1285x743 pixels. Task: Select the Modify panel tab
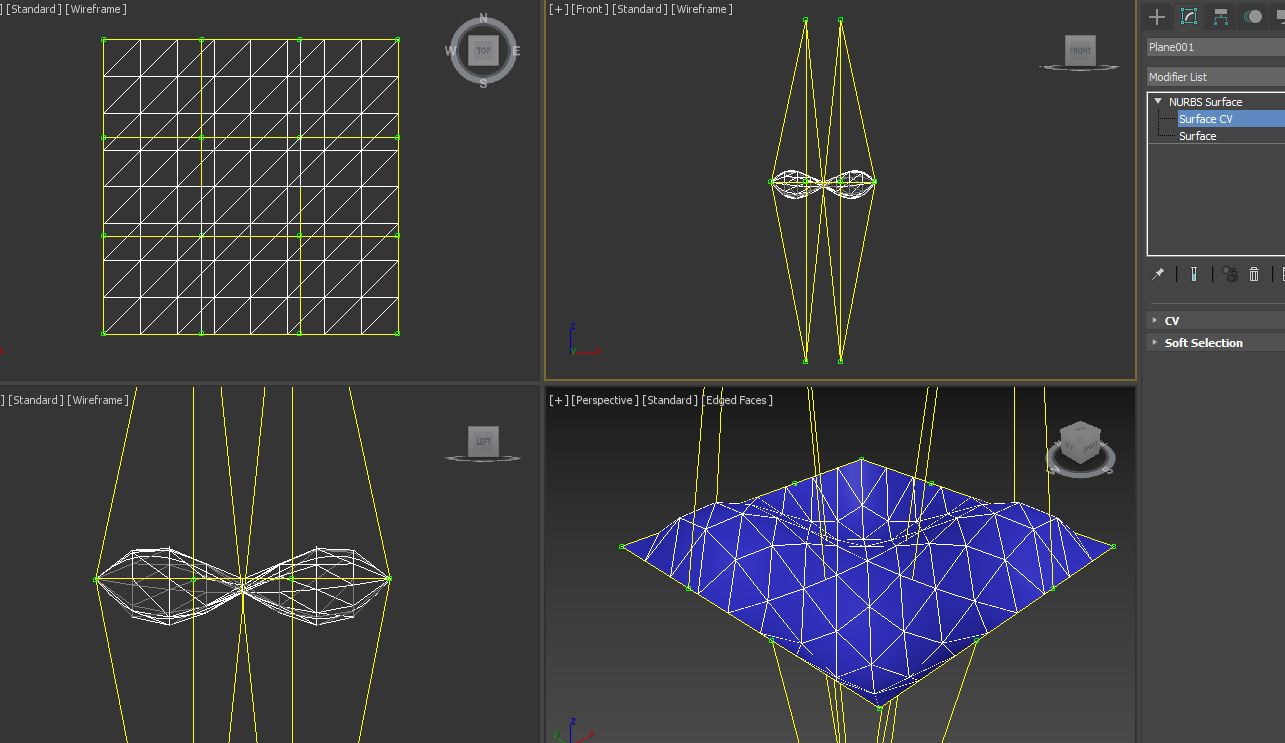coord(1188,16)
